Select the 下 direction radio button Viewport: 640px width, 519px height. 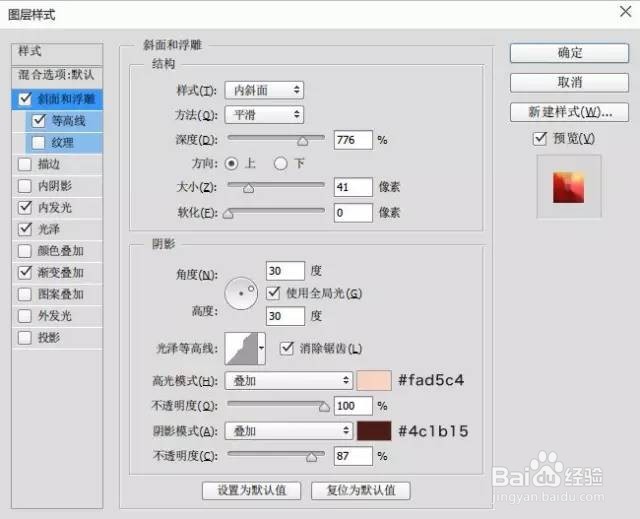[280, 164]
